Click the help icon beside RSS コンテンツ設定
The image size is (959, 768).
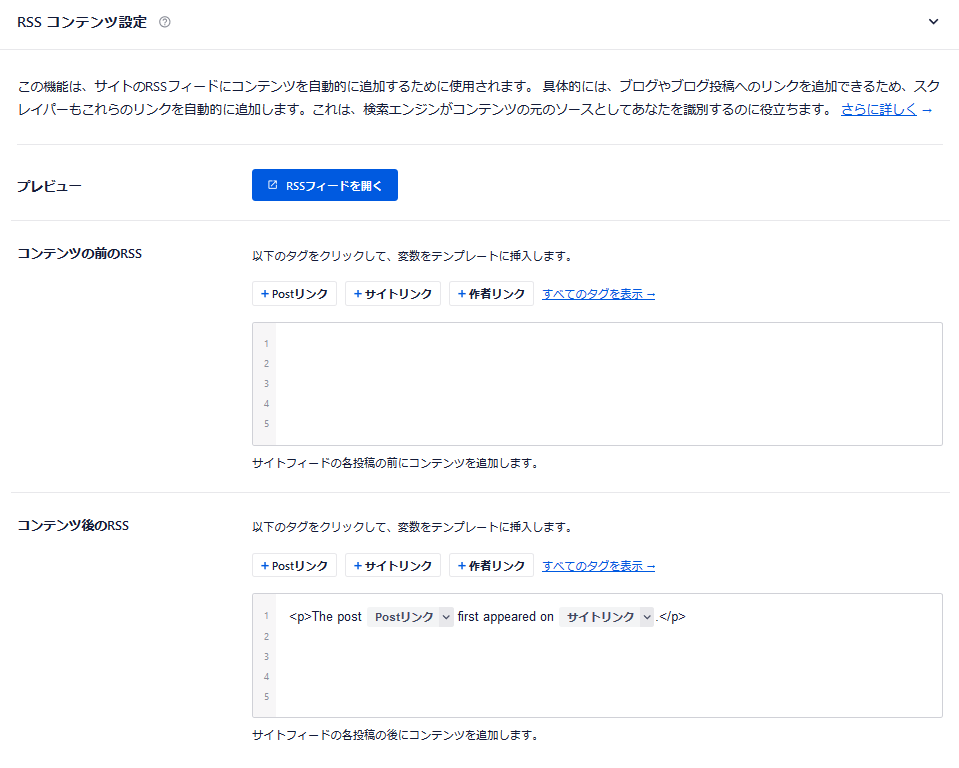point(165,22)
